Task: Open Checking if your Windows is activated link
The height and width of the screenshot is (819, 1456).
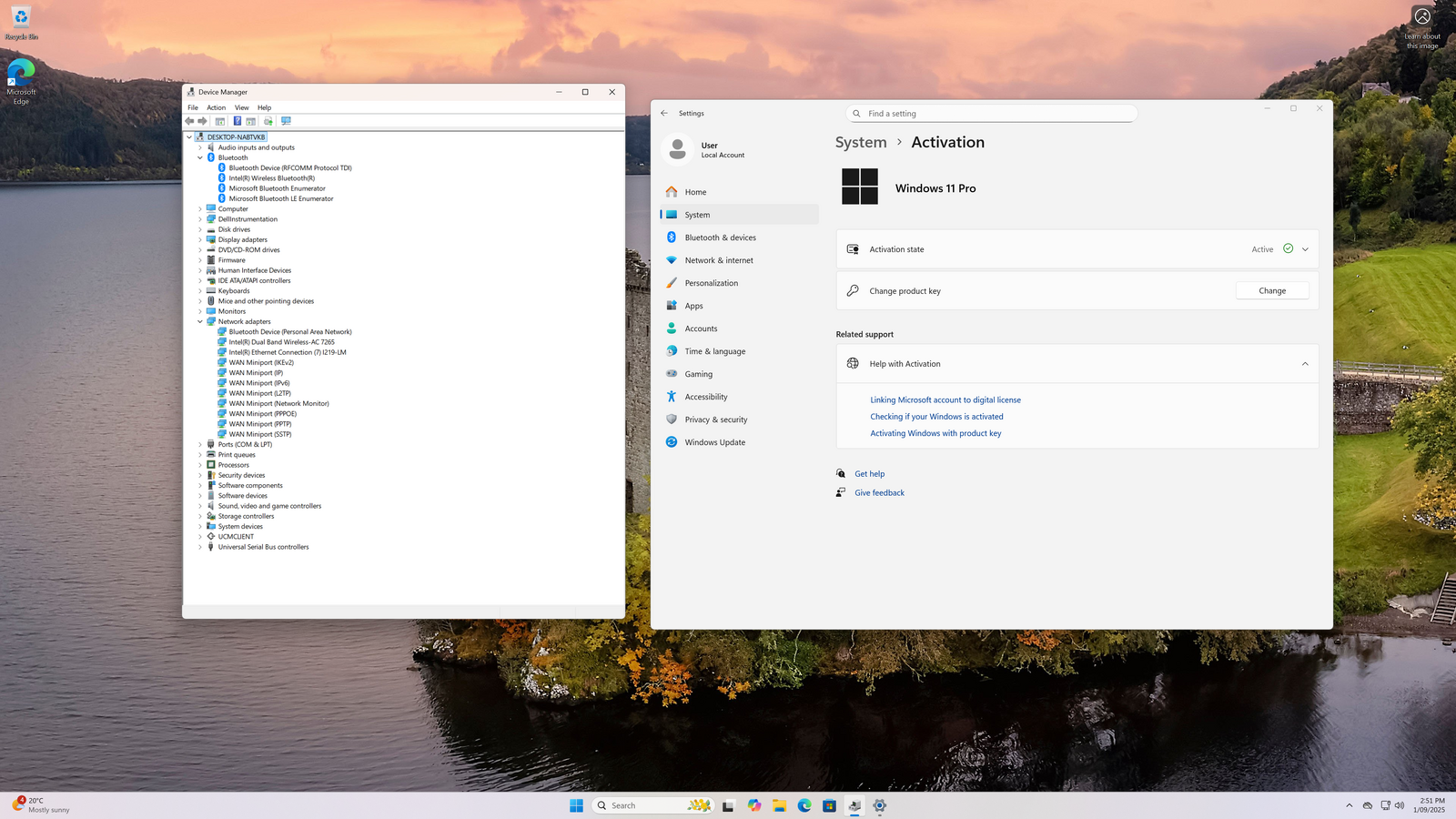Action: coord(936,417)
